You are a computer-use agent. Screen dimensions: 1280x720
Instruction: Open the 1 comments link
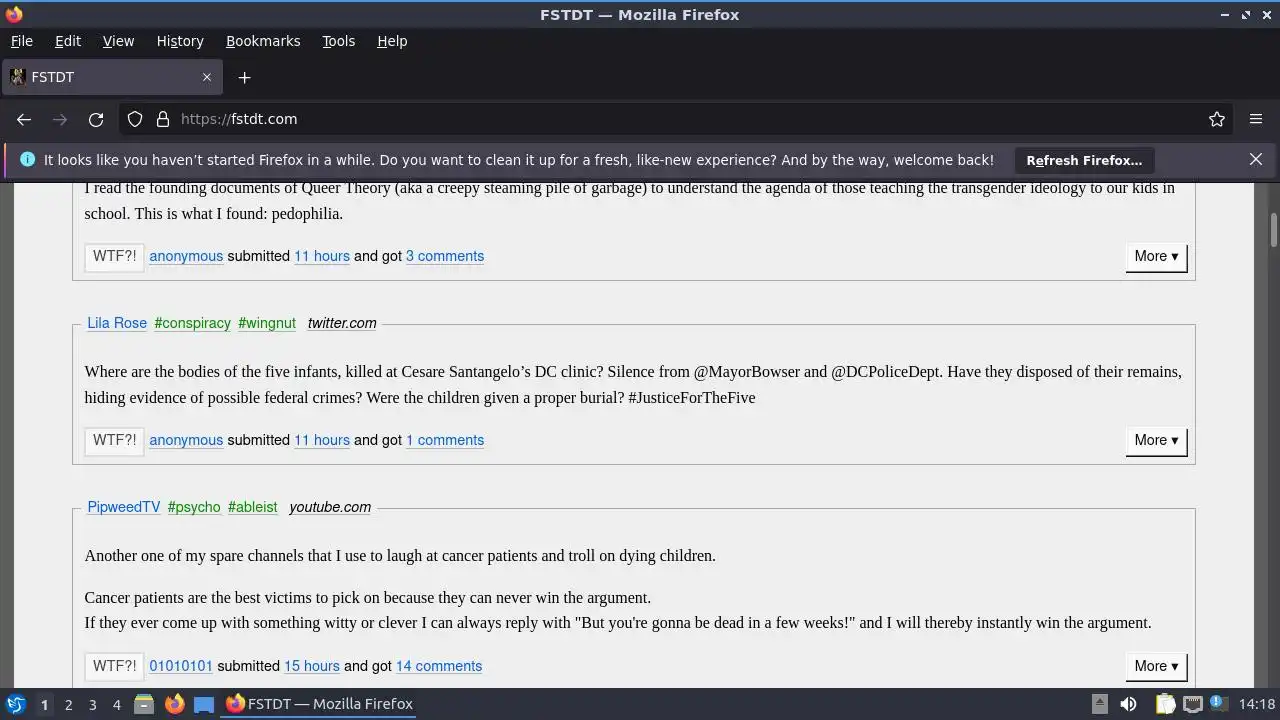tap(445, 440)
